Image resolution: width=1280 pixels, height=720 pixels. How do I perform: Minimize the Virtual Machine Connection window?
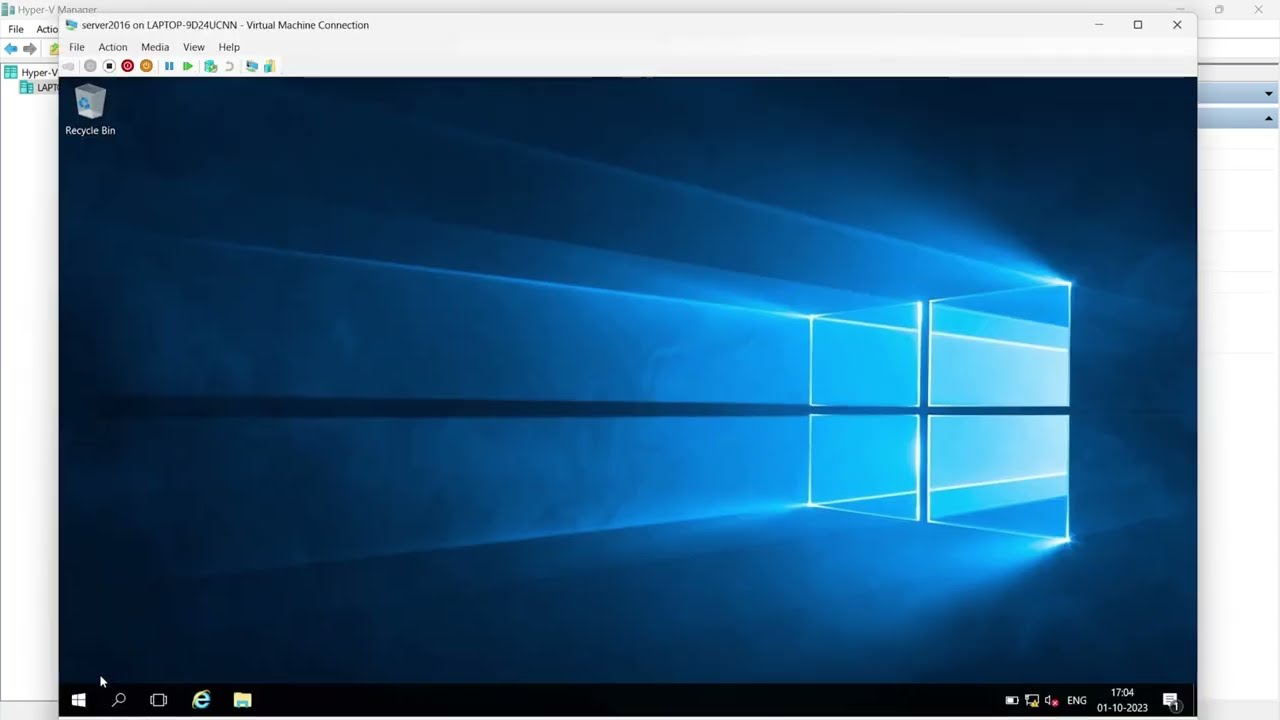(x=1099, y=25)
